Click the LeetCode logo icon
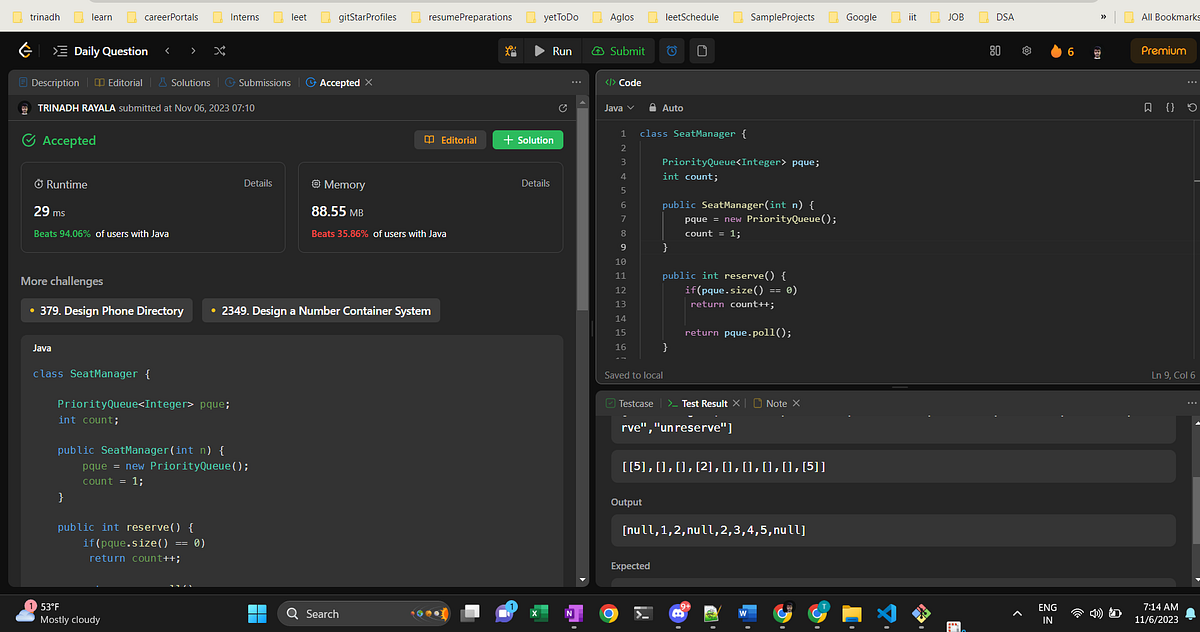 point(24,51)
